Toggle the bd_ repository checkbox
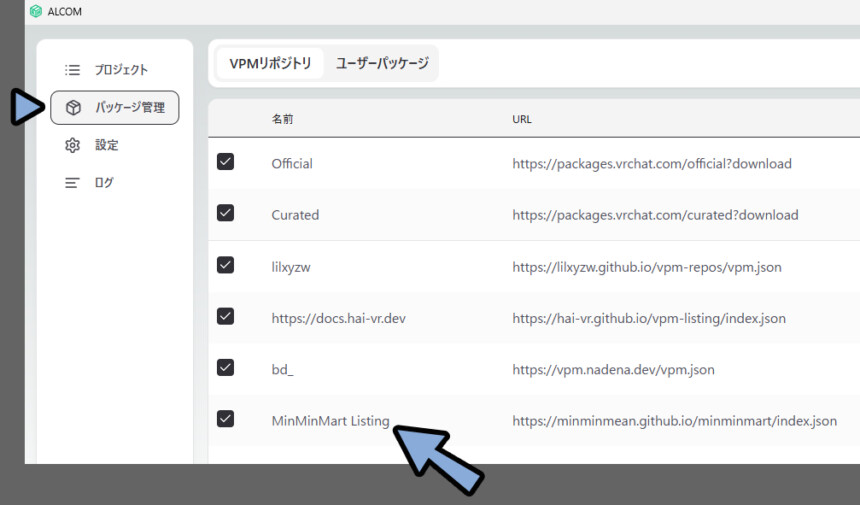Image resolution: width=860 pixels, height=505 pixels. tap(225, 367)
